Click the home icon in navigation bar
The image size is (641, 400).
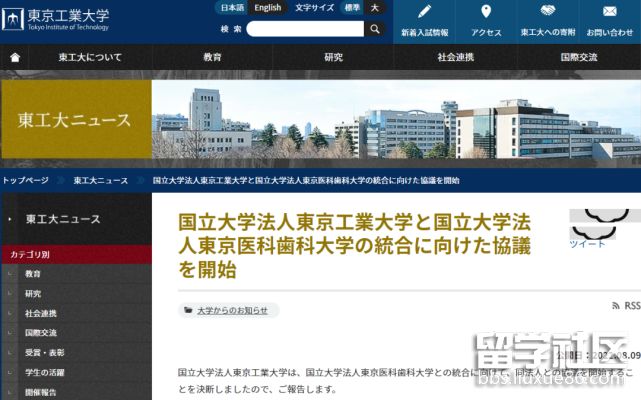[15, 57]
